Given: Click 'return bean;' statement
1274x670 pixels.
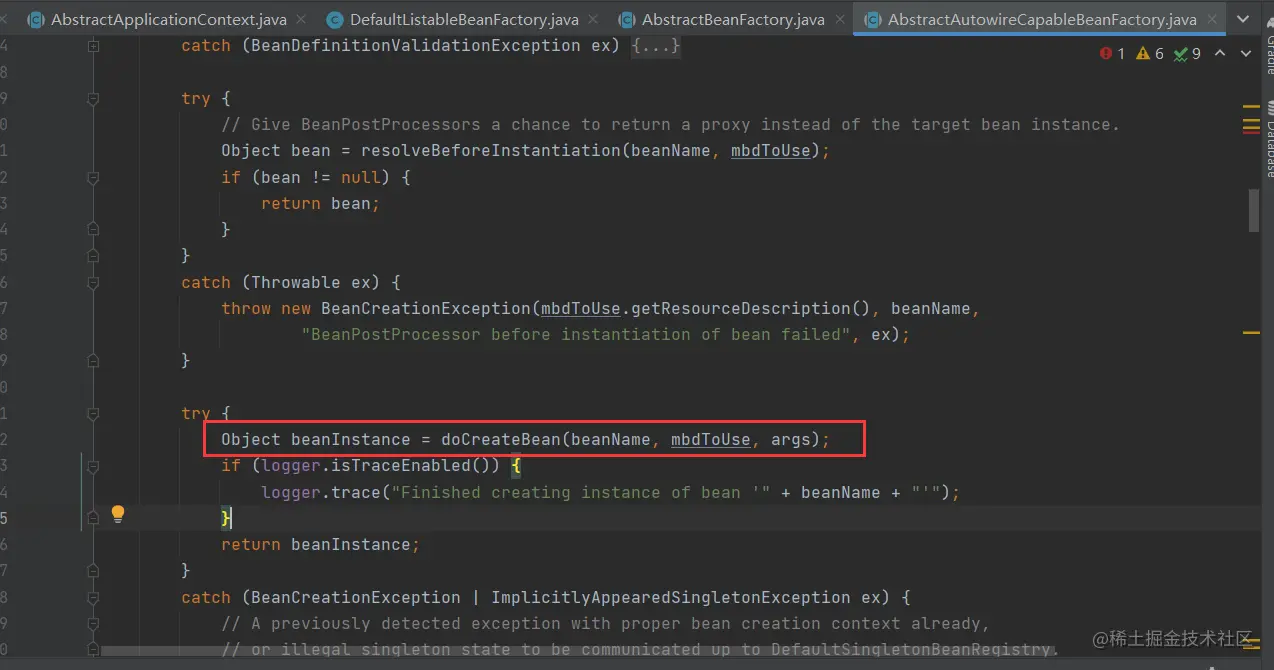Looking at the screenshot, I should [321, 203].
